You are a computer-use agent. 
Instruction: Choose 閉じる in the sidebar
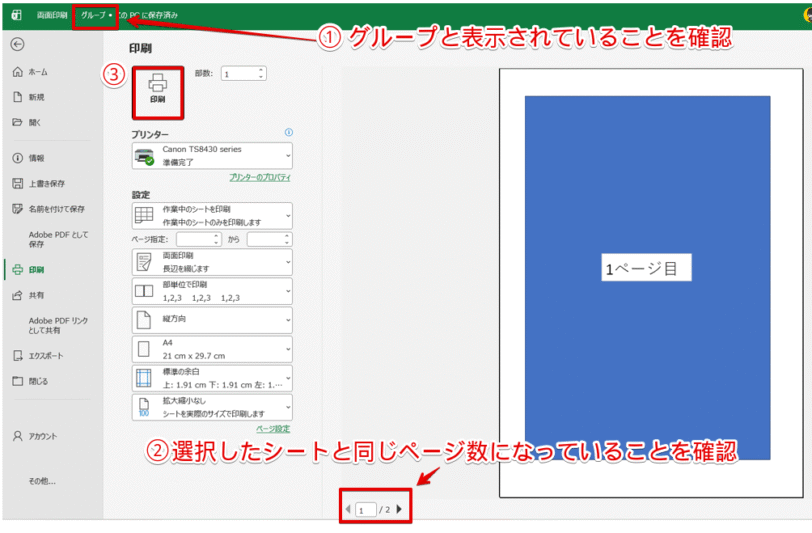coord(38,381)
